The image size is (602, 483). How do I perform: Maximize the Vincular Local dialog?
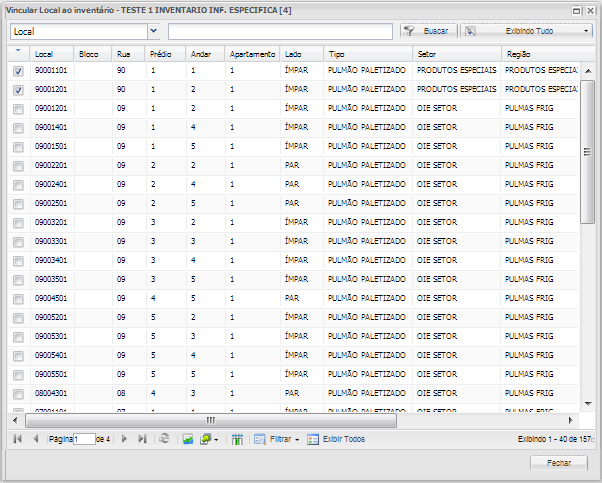[577, 11]
